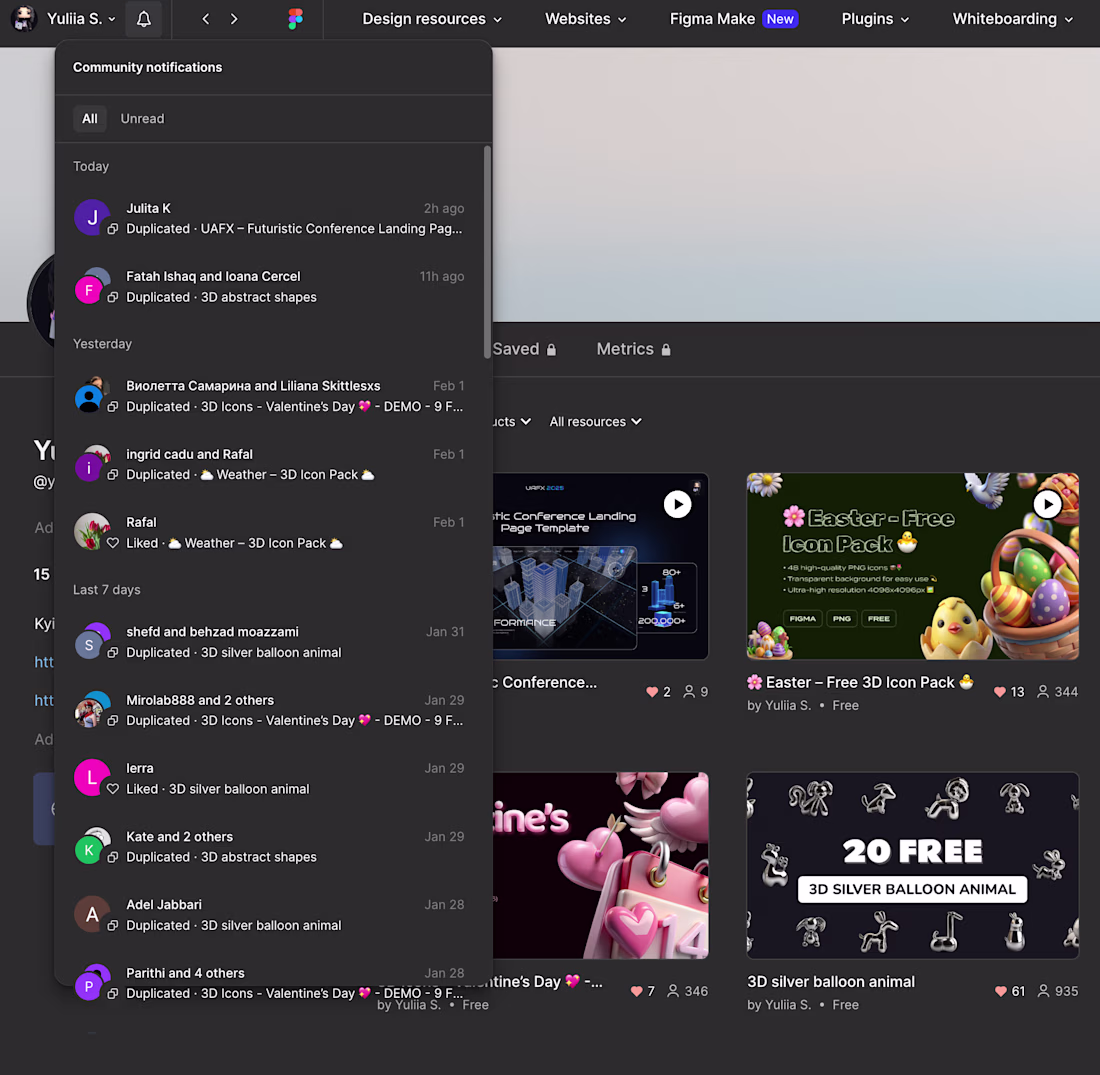Click the heart icon on Ierra liked notification
Viewport: 1100px width, 1075px height.
click(x=112, y=789)
